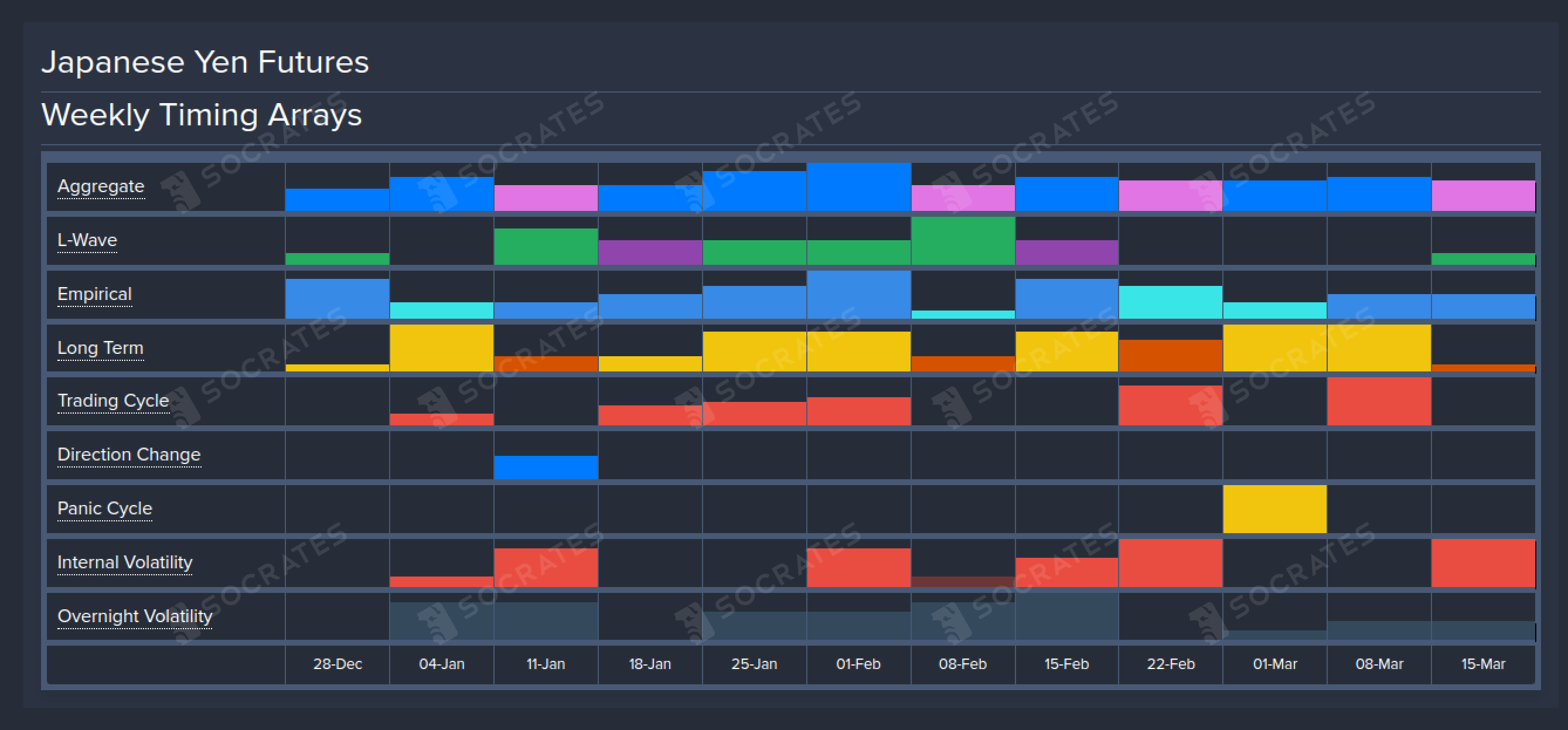Click the cyan Empirical bar for 04-Jan
Viewport: 1568px width, 730px height.
click(441, 311)
